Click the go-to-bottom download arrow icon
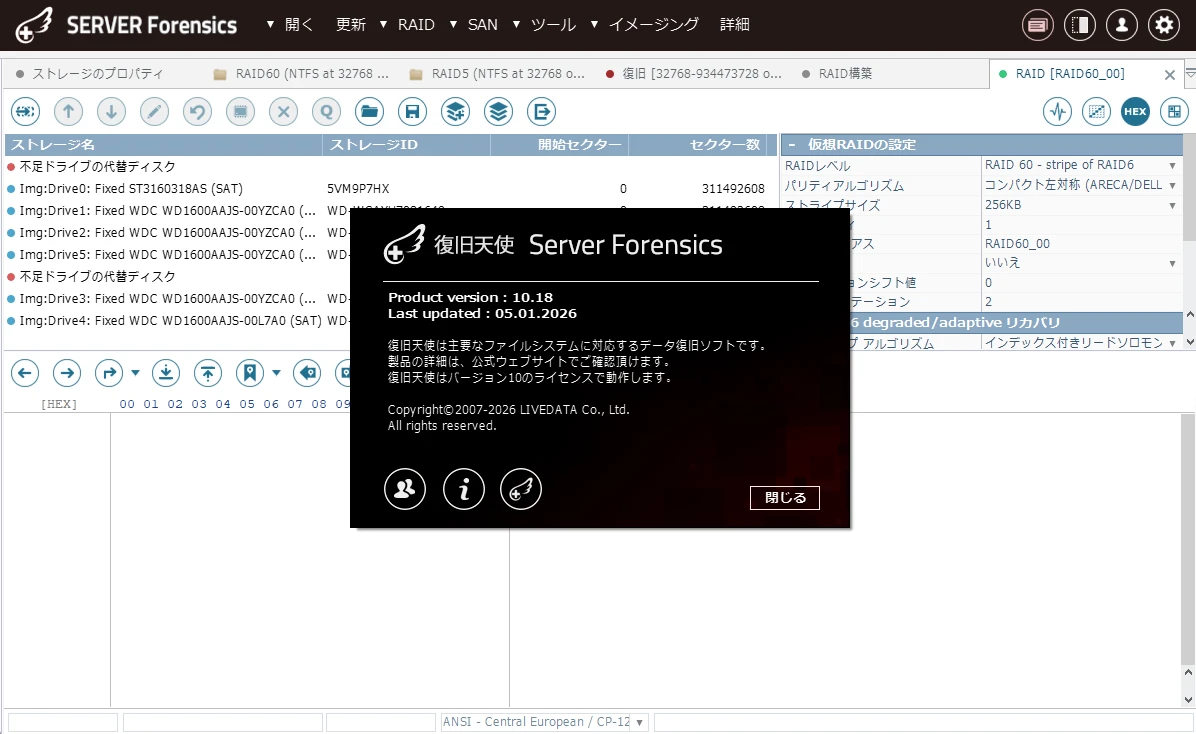Image resolution: width=1196 pixels, height=734 pixels. [166, 373]
